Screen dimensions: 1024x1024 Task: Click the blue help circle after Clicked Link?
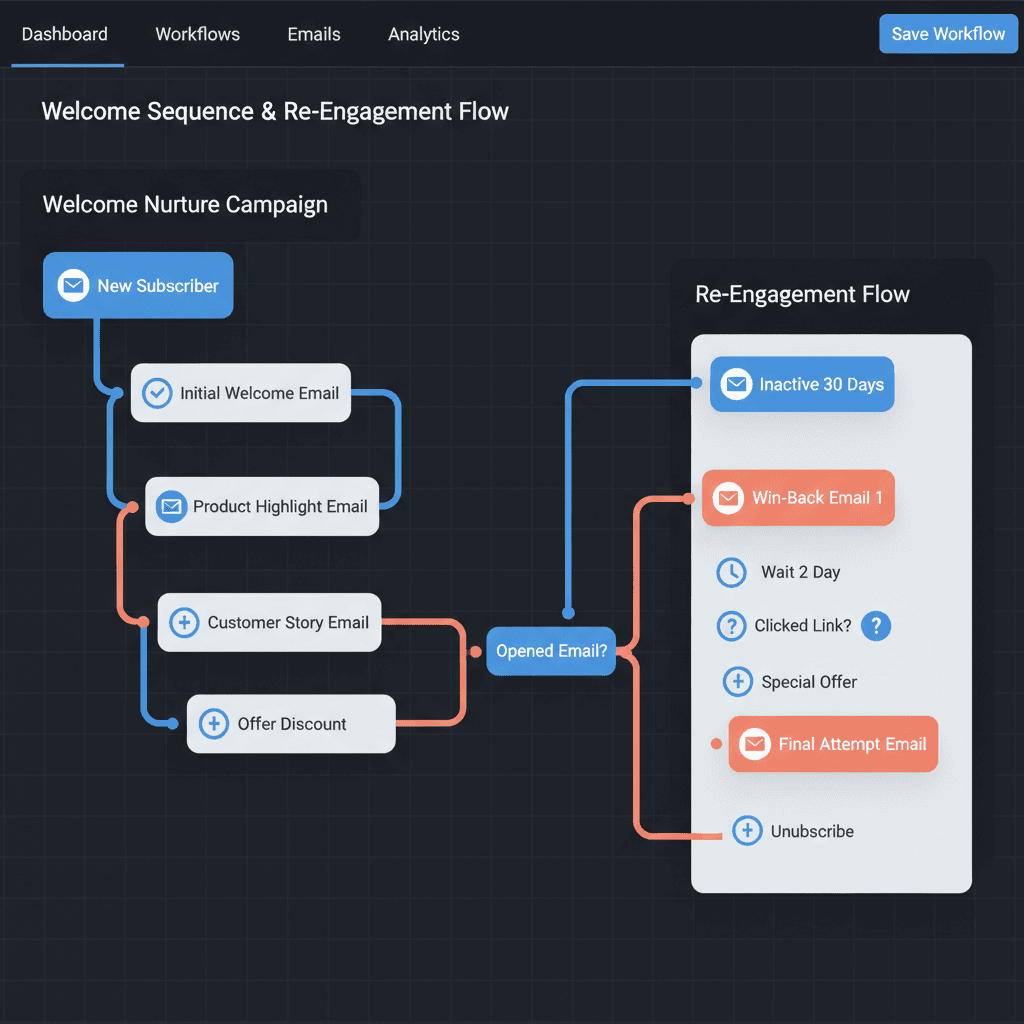[x=876, y=626]
